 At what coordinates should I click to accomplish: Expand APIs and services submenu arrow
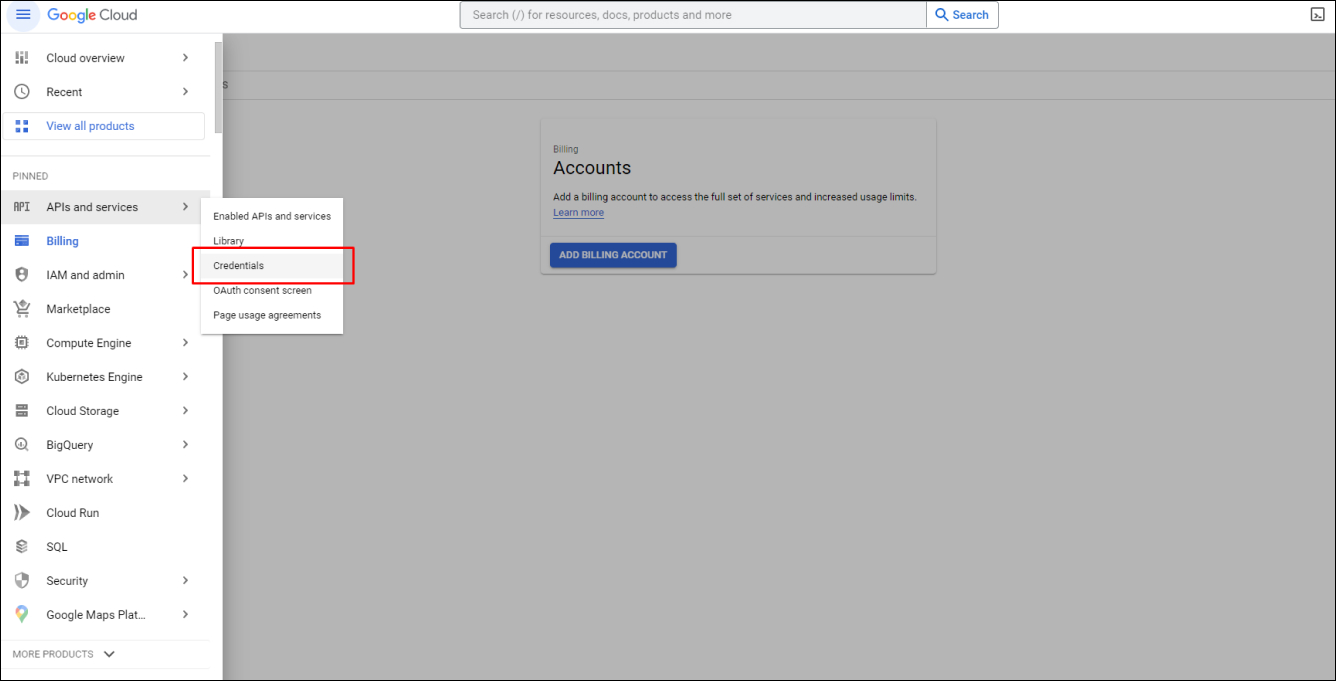point(185,207)
